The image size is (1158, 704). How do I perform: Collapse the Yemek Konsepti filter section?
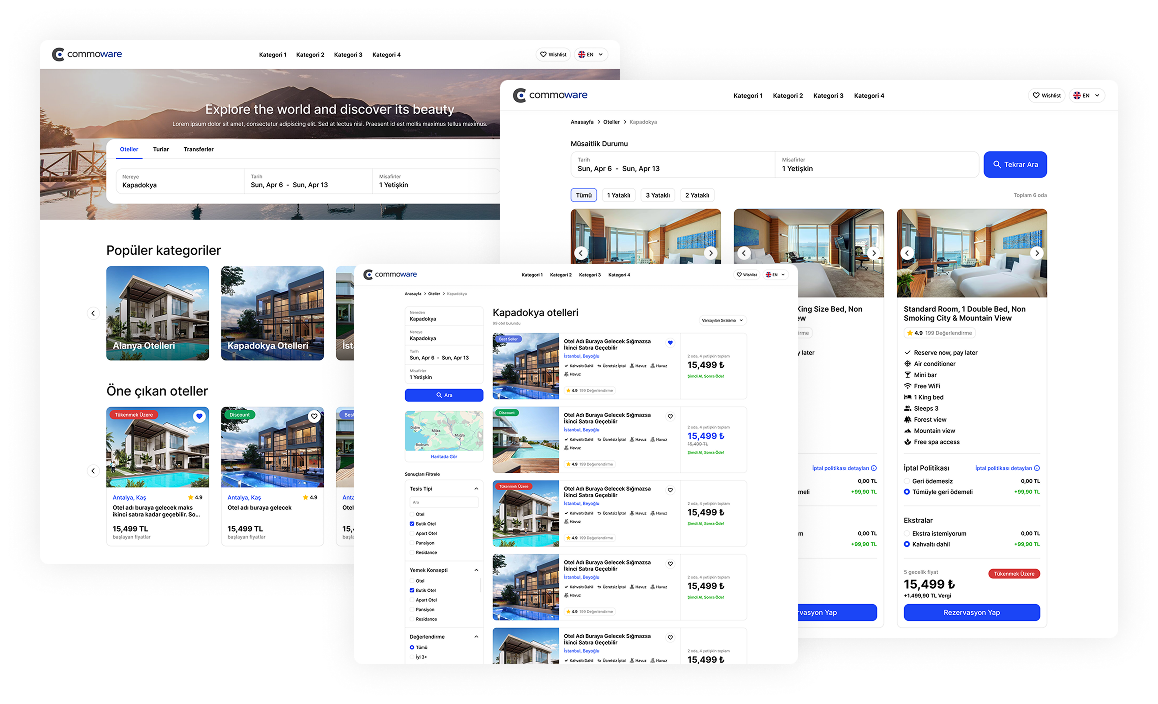476,570
